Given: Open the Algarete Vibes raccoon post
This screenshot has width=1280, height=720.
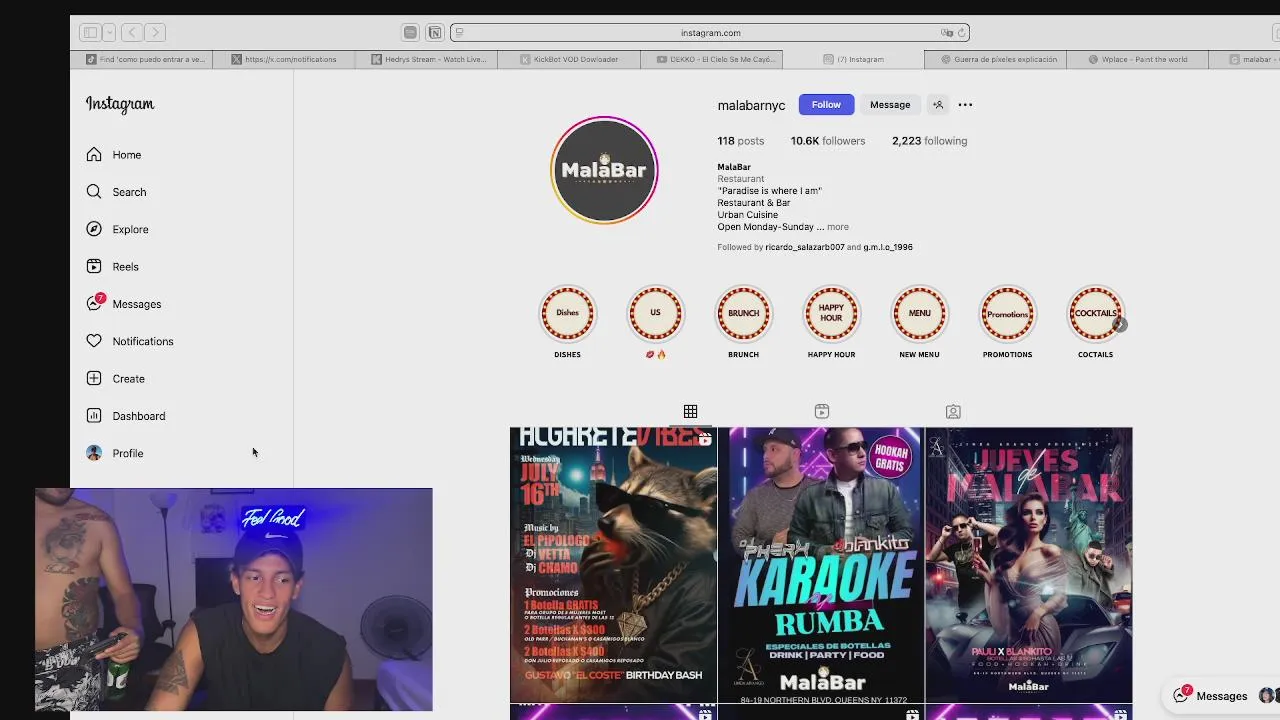Looking at the screenshot, I should pyautogui.click(x=613, y=565).
